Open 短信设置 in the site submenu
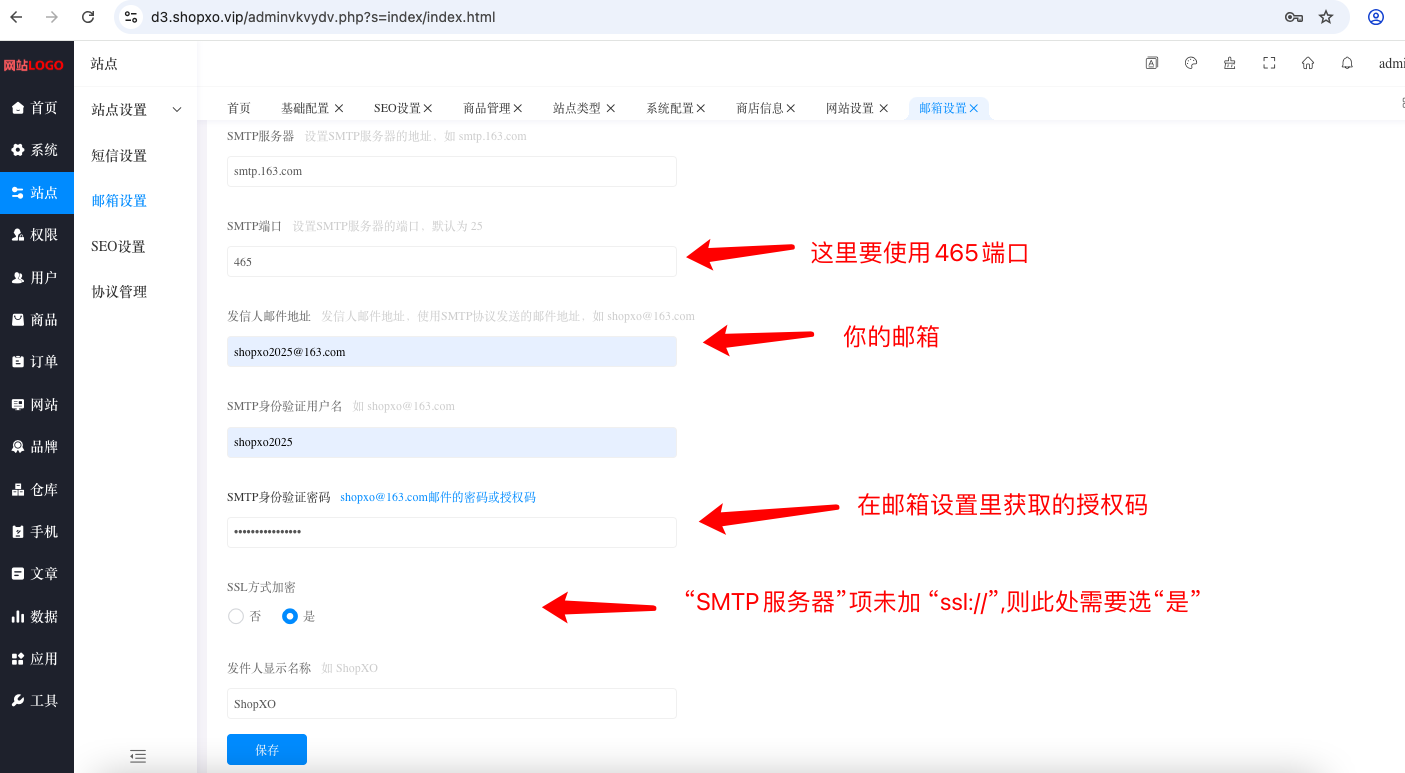This screenshot has width=1405, height=773. click(x=119, y=156)
